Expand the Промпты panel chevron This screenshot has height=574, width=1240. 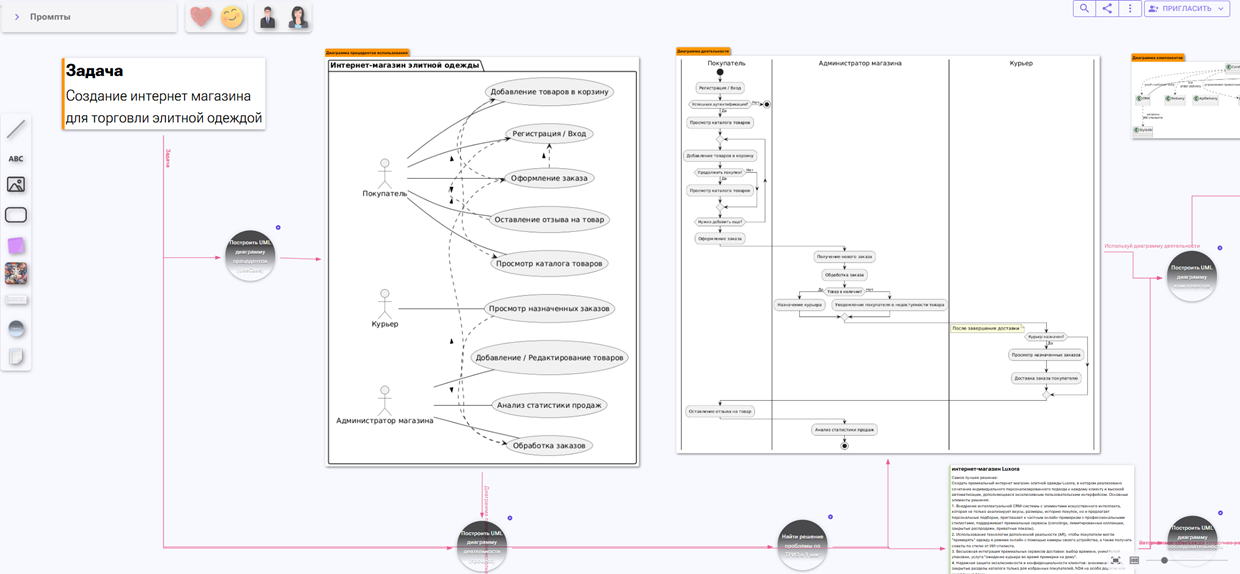coord(17,17)
